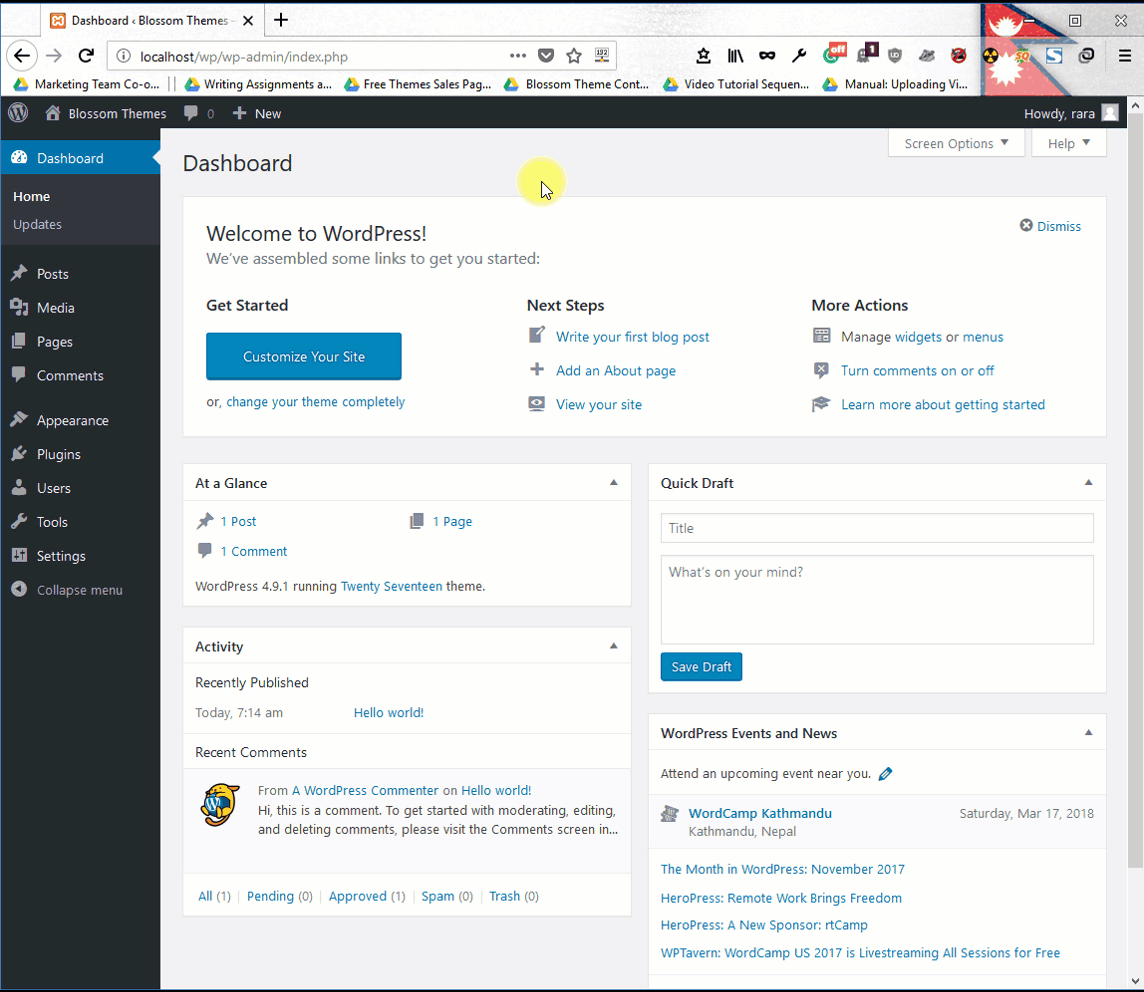Filter comments by Pending
The width and height of the screenshot is (1144, 992).
click(x=270, y=896)
